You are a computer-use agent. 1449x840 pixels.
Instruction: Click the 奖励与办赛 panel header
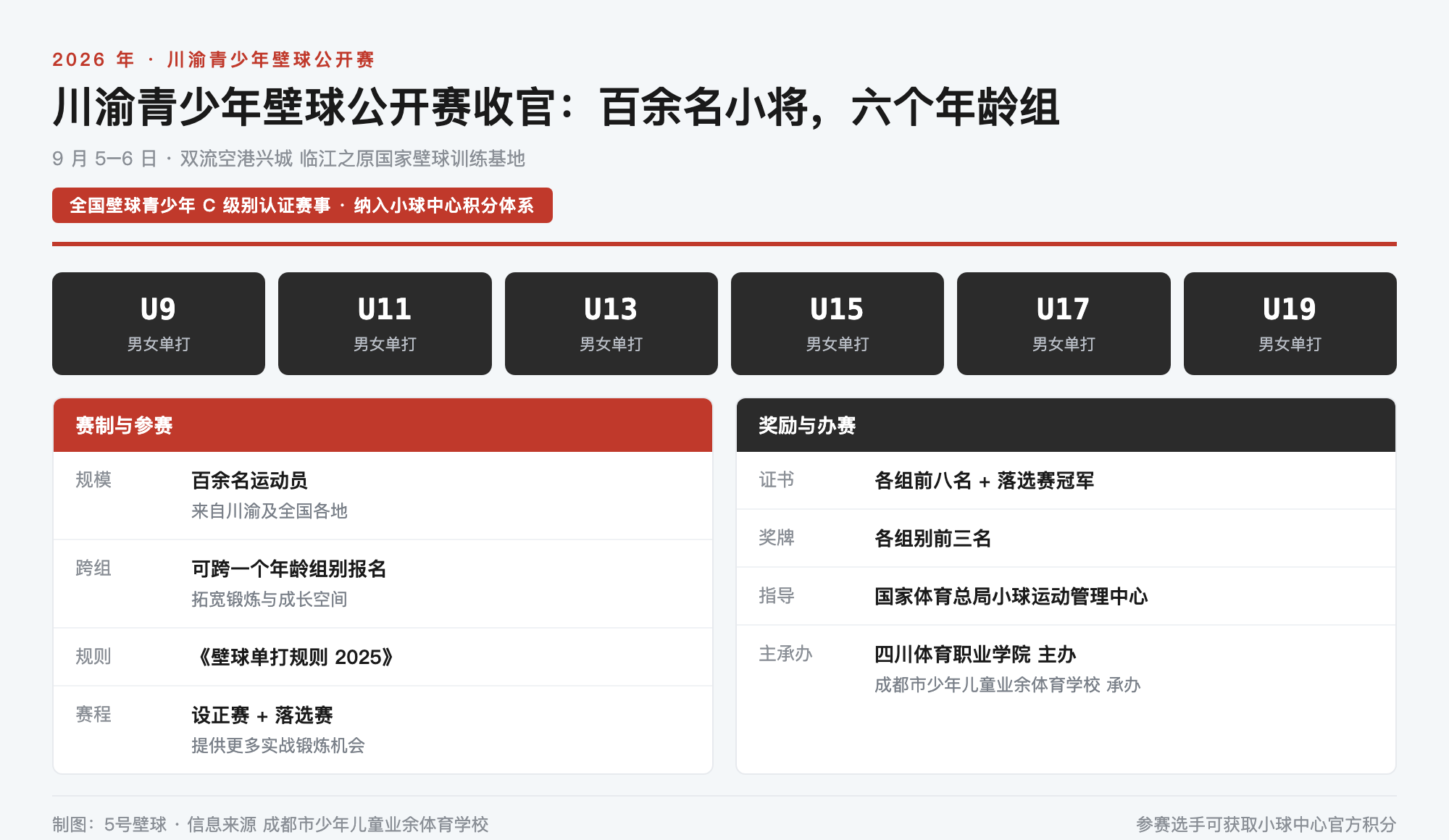pyautogui.click(x=1066, y=425)
